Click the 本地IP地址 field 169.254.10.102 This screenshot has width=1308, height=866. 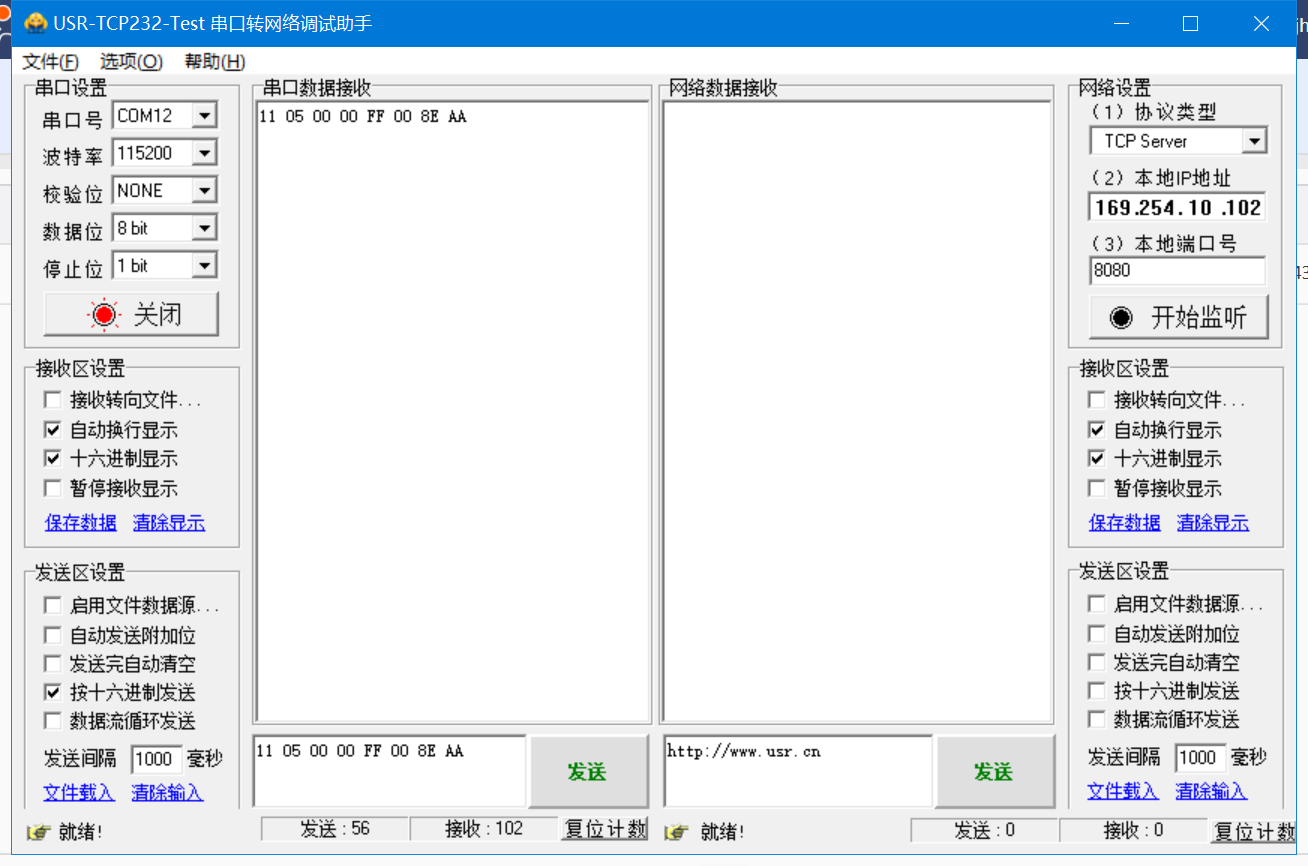(1177, 208)
